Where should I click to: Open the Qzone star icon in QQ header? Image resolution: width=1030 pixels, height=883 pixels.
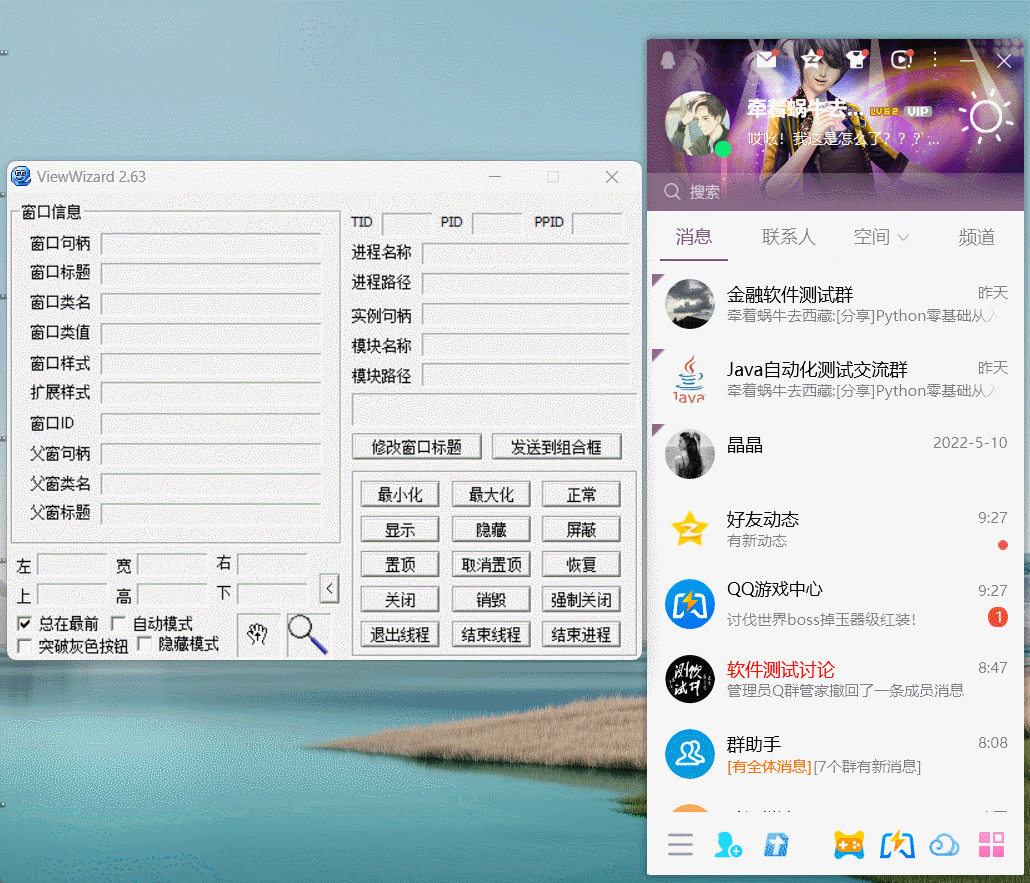click(813, 59)
